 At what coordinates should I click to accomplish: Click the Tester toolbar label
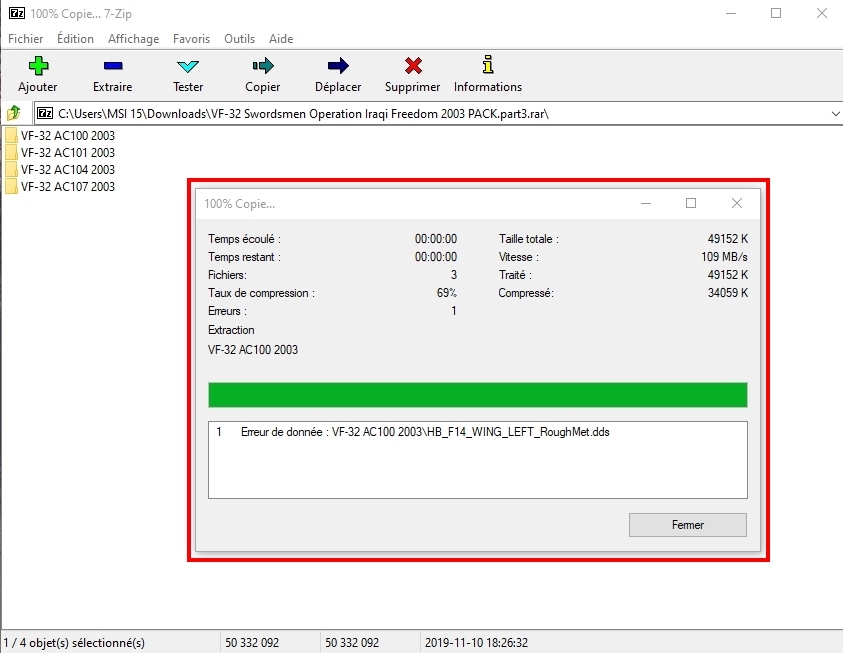click(188, 87)
